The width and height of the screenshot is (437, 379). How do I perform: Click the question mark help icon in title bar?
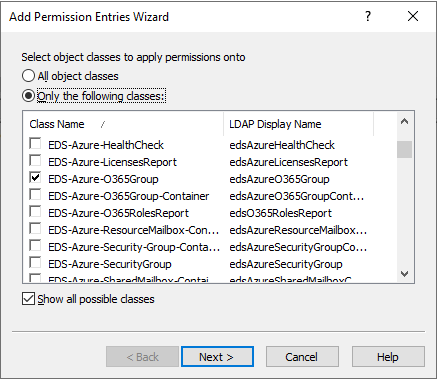pos(368,16)
